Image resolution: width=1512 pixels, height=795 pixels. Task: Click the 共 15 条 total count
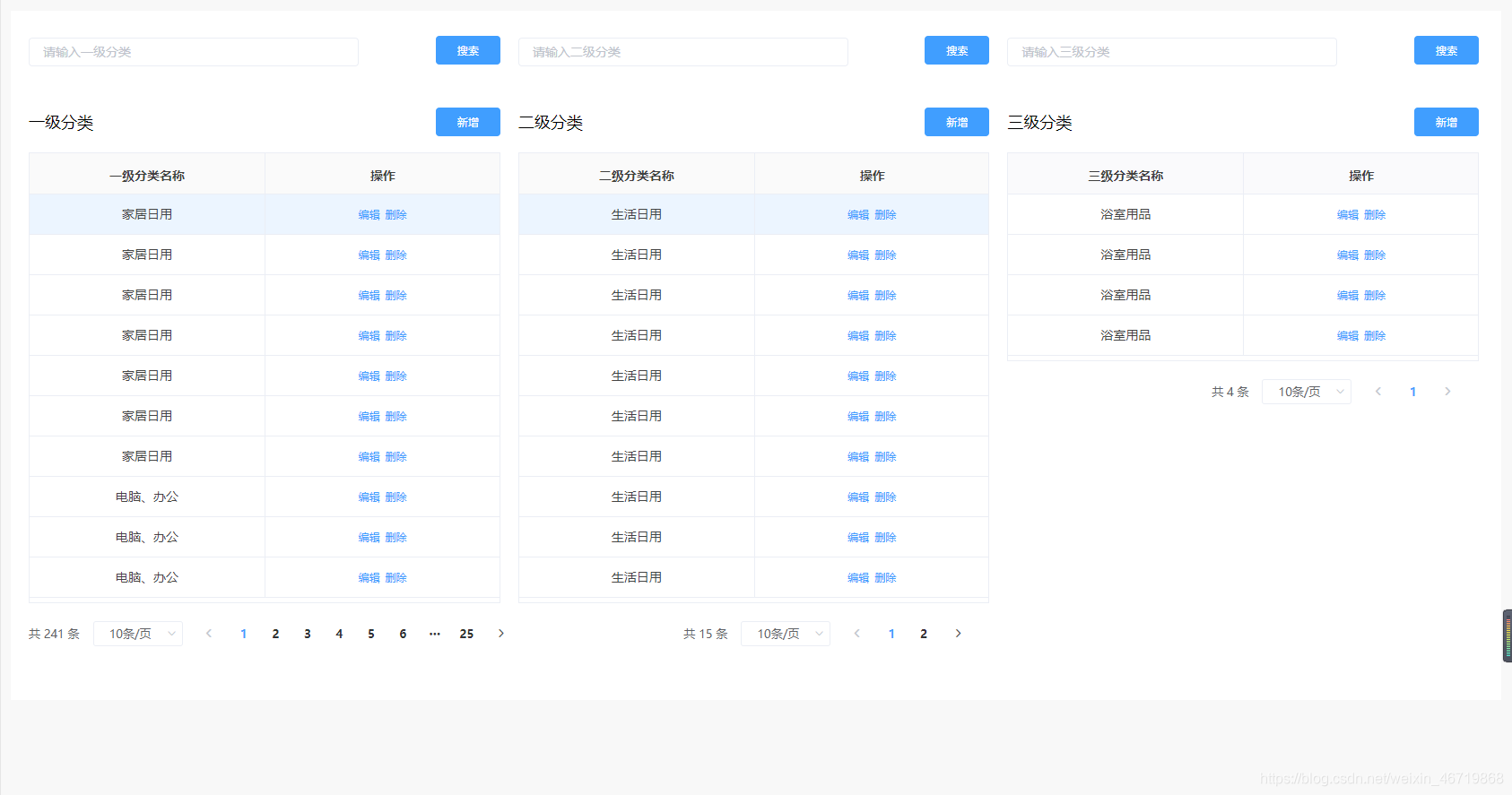click(706, 634)
